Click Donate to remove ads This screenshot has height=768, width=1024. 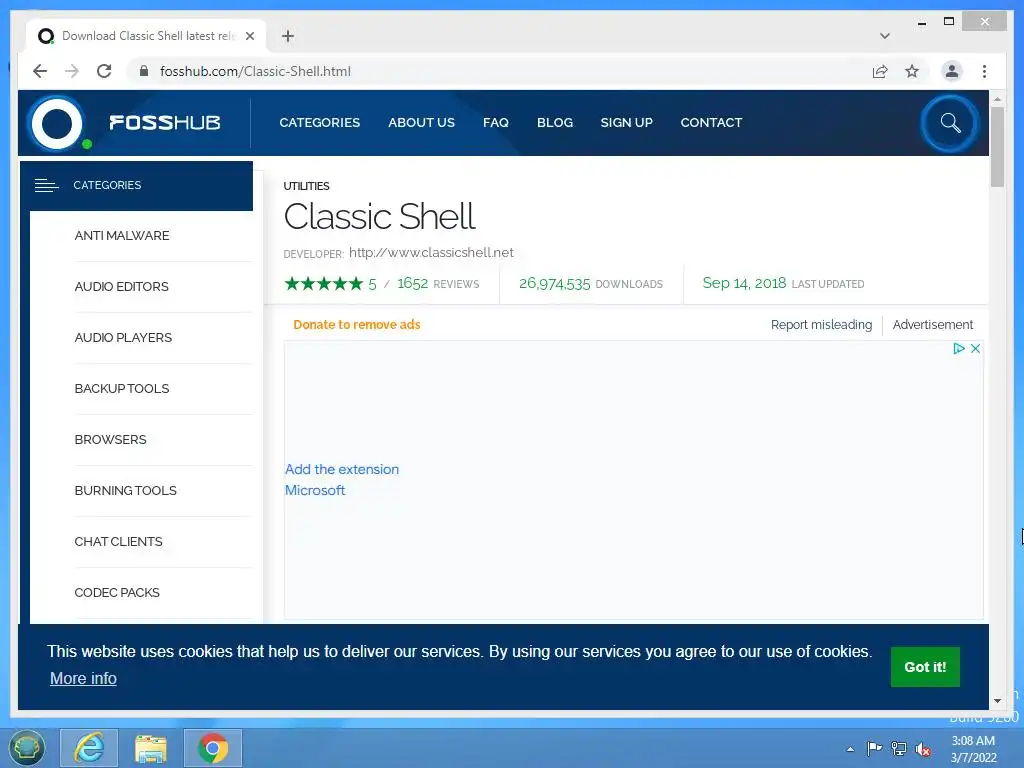click(357, 325)
